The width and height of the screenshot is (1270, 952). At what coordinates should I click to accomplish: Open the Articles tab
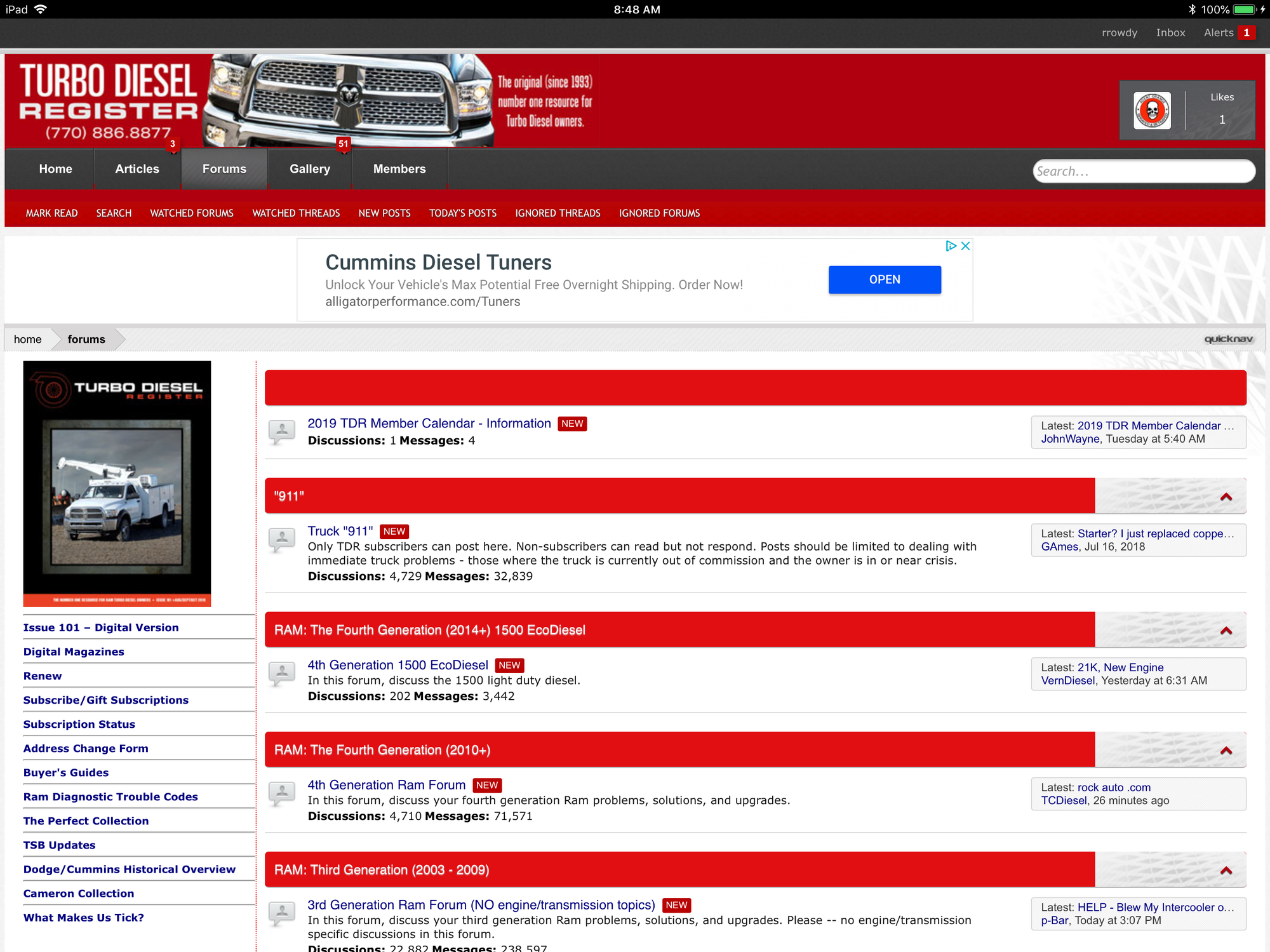coord(137,169)
